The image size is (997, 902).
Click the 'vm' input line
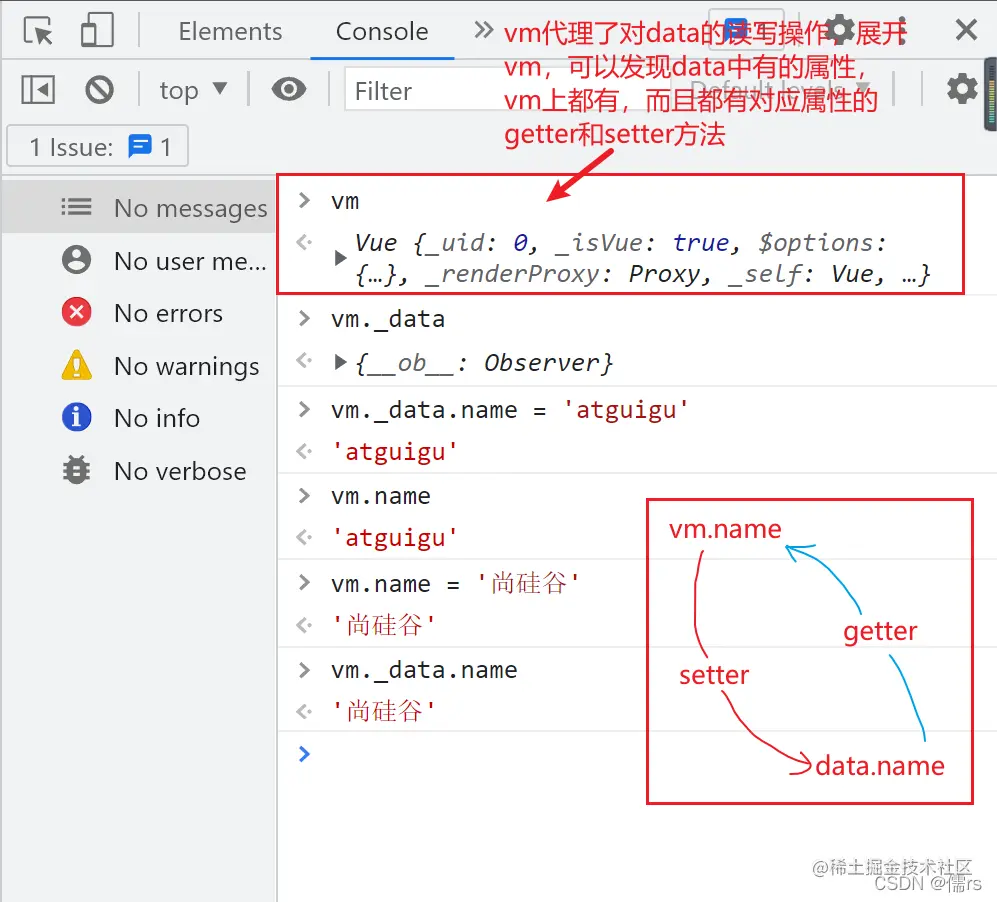(x=345, y=202)
